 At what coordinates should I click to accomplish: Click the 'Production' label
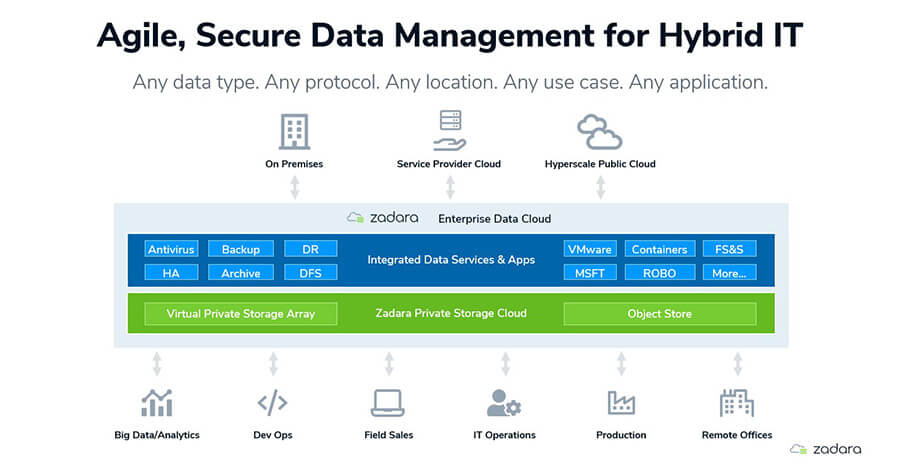[x=621, y=435]
